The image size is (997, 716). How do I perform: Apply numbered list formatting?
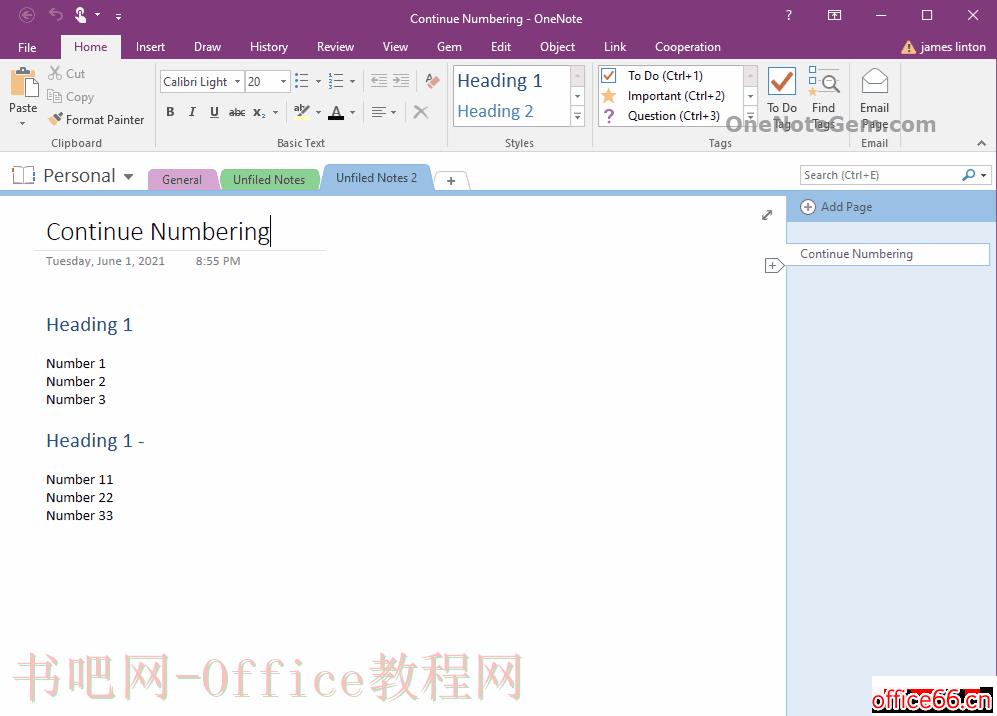(x=336, y=81)
